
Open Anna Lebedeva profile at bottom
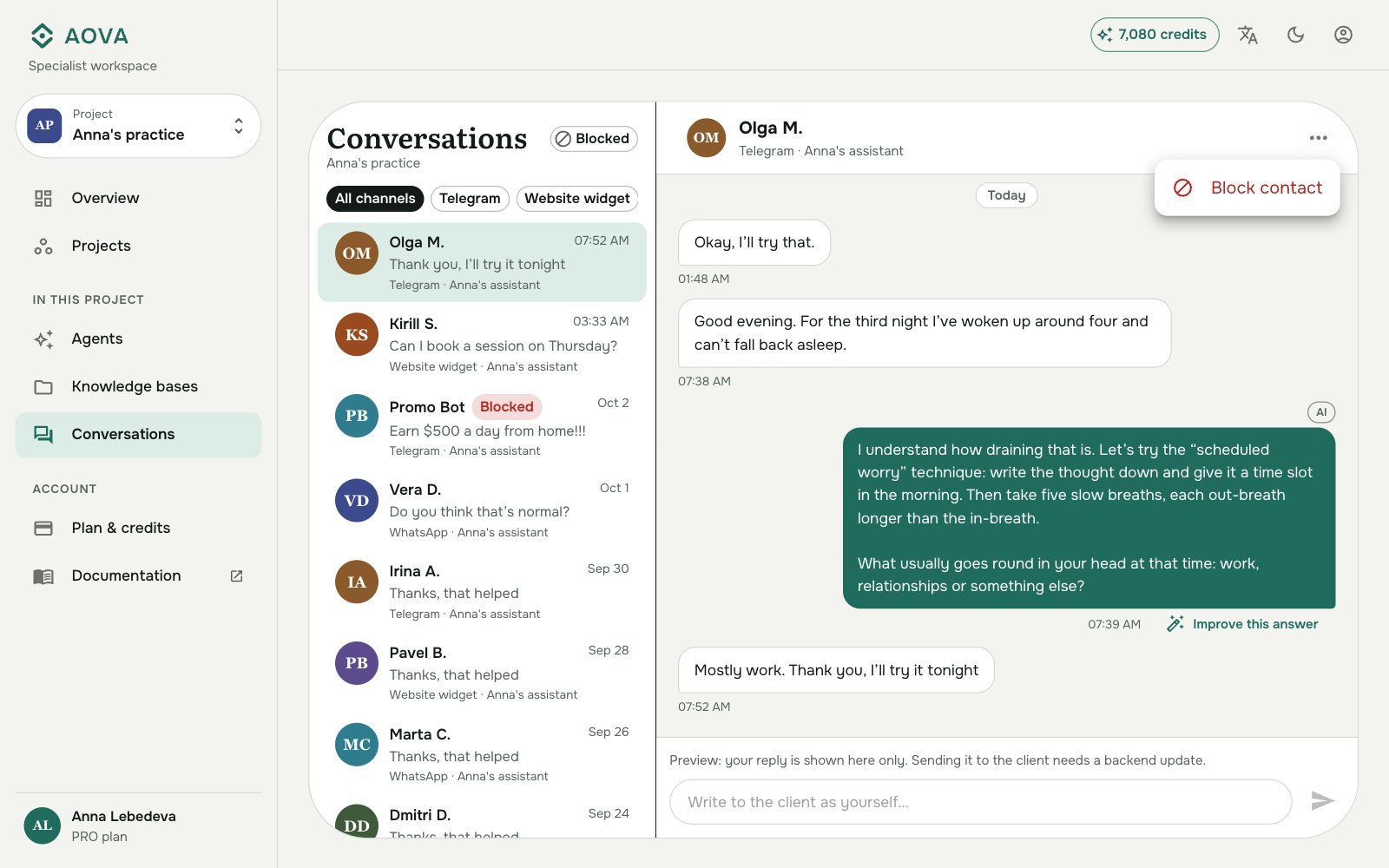(x=138, y=825)
